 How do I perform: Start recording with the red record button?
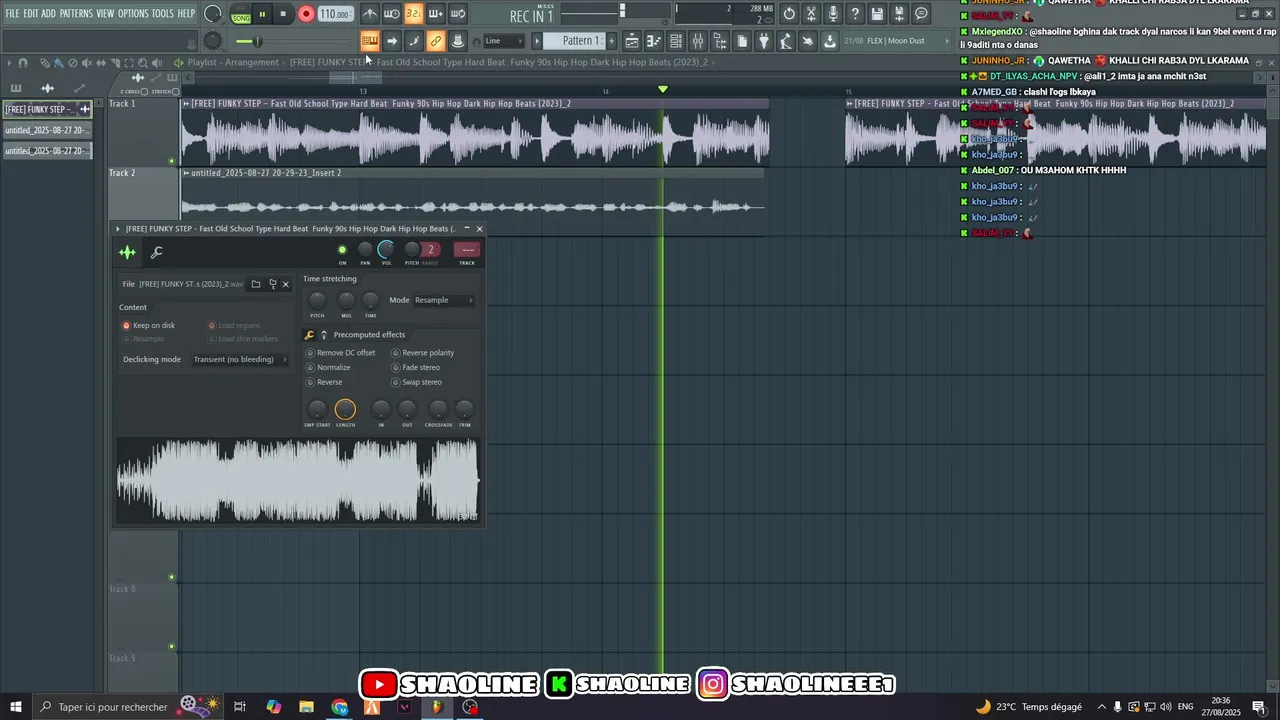click(x=306, y=15)
